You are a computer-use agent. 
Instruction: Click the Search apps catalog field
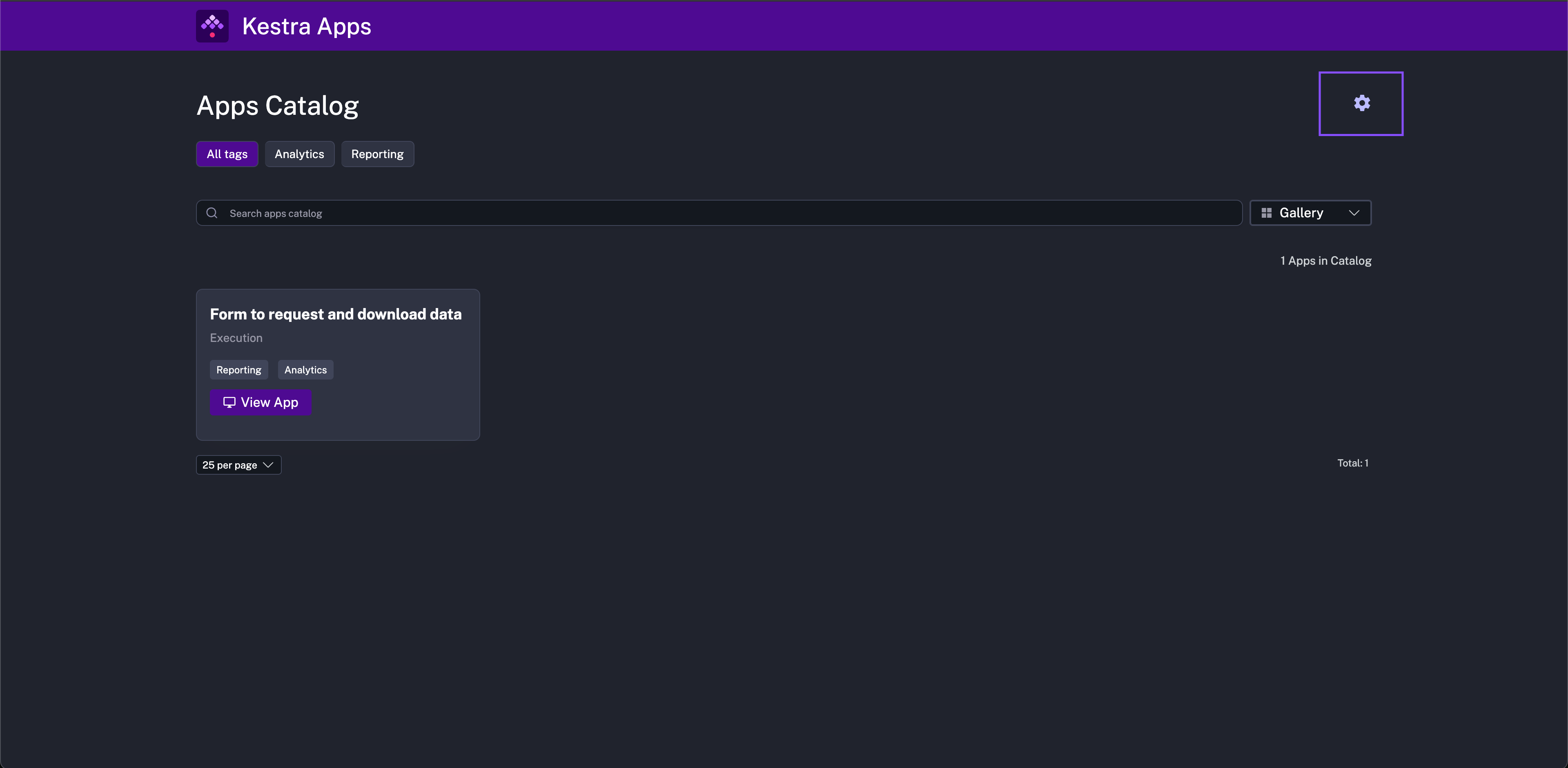pyautogui.click(x=718, y=213)
